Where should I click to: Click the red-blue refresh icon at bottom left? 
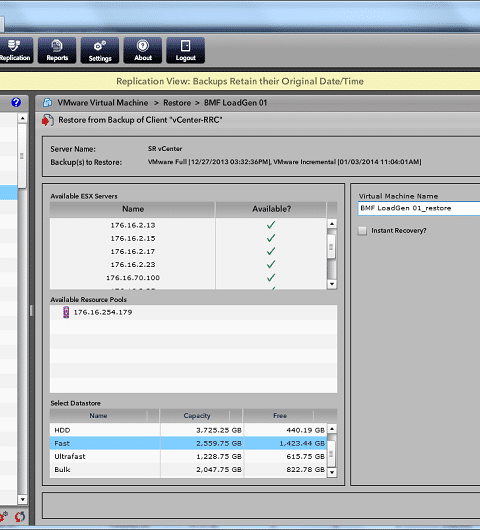[x=20, y=516]
